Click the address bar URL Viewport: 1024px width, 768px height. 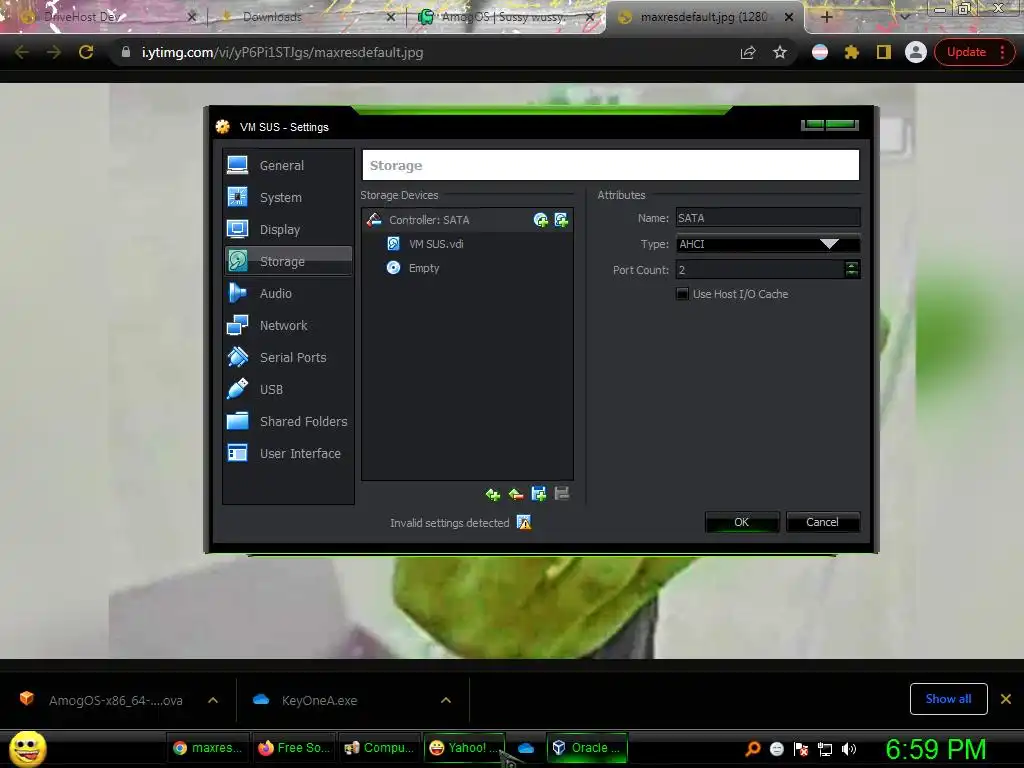(283, 52)
